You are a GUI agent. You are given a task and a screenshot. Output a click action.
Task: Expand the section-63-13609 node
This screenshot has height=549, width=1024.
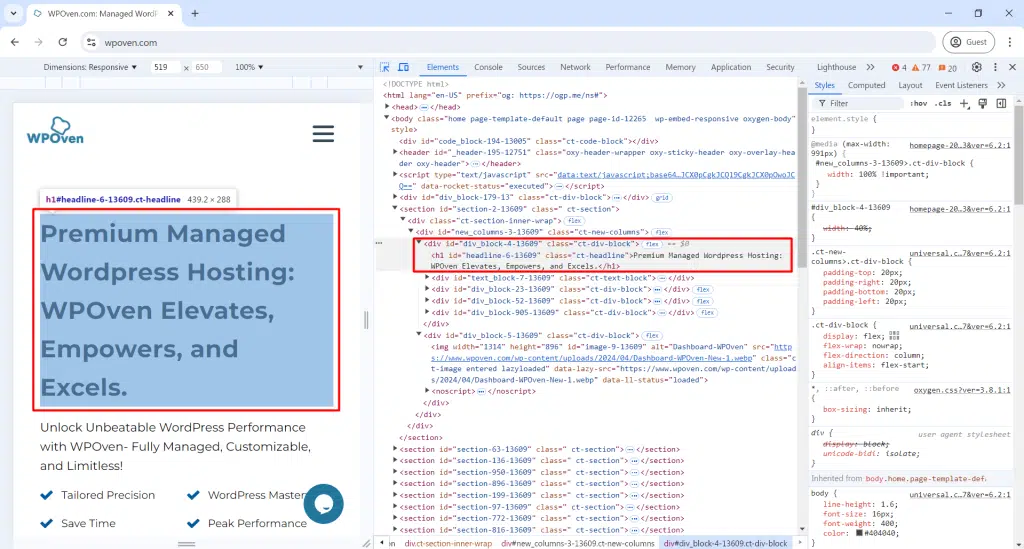[395, 449]
